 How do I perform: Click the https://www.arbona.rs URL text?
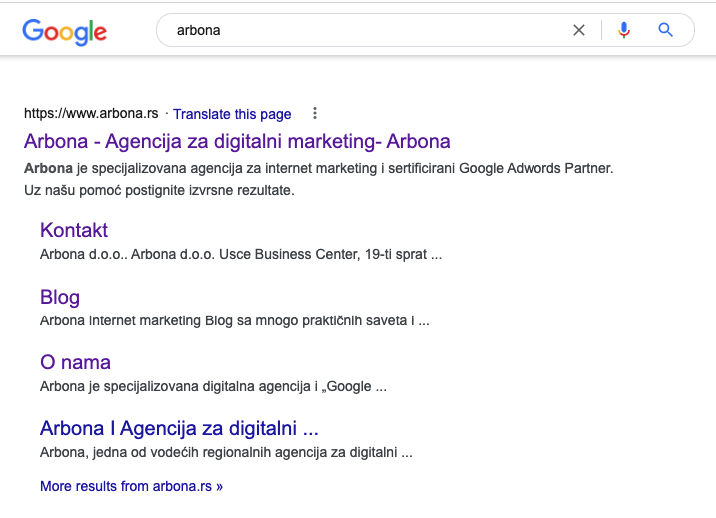91,113
